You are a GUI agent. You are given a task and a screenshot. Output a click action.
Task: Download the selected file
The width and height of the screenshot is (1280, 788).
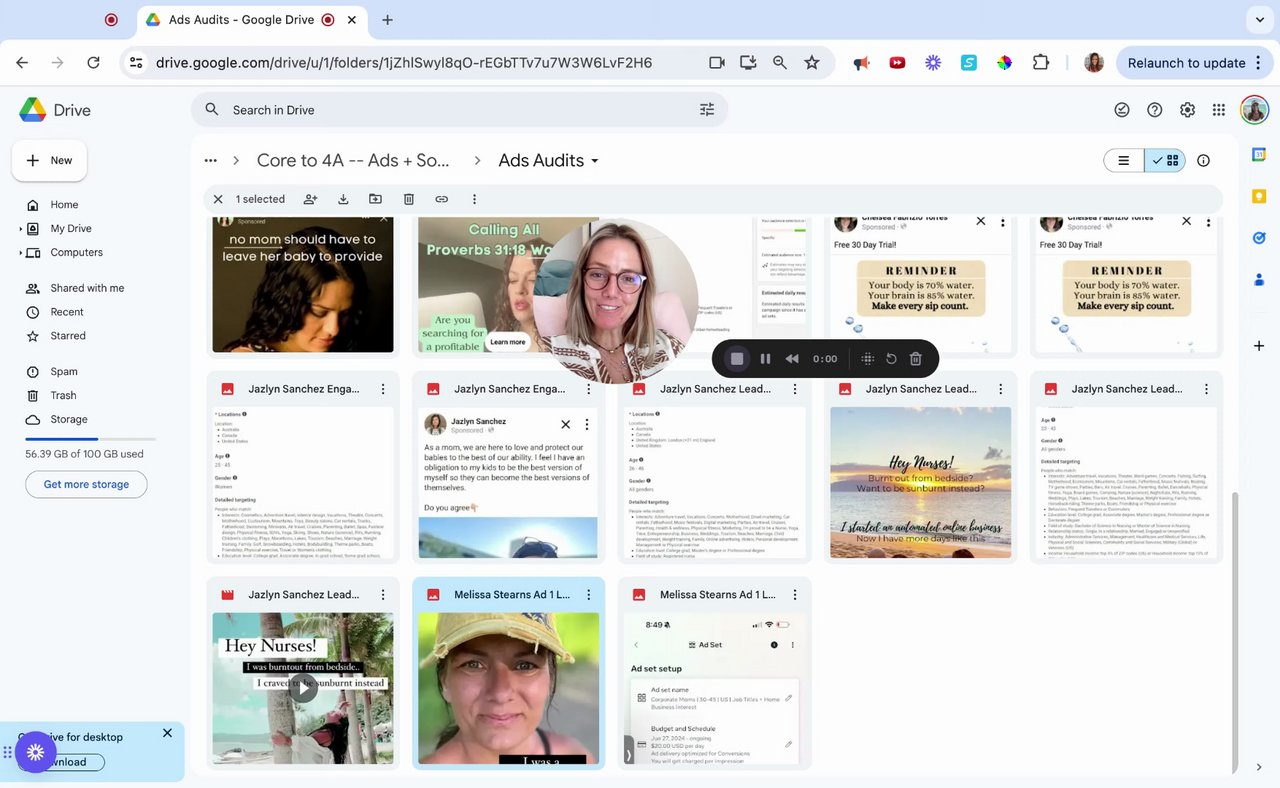coord(343,199)
